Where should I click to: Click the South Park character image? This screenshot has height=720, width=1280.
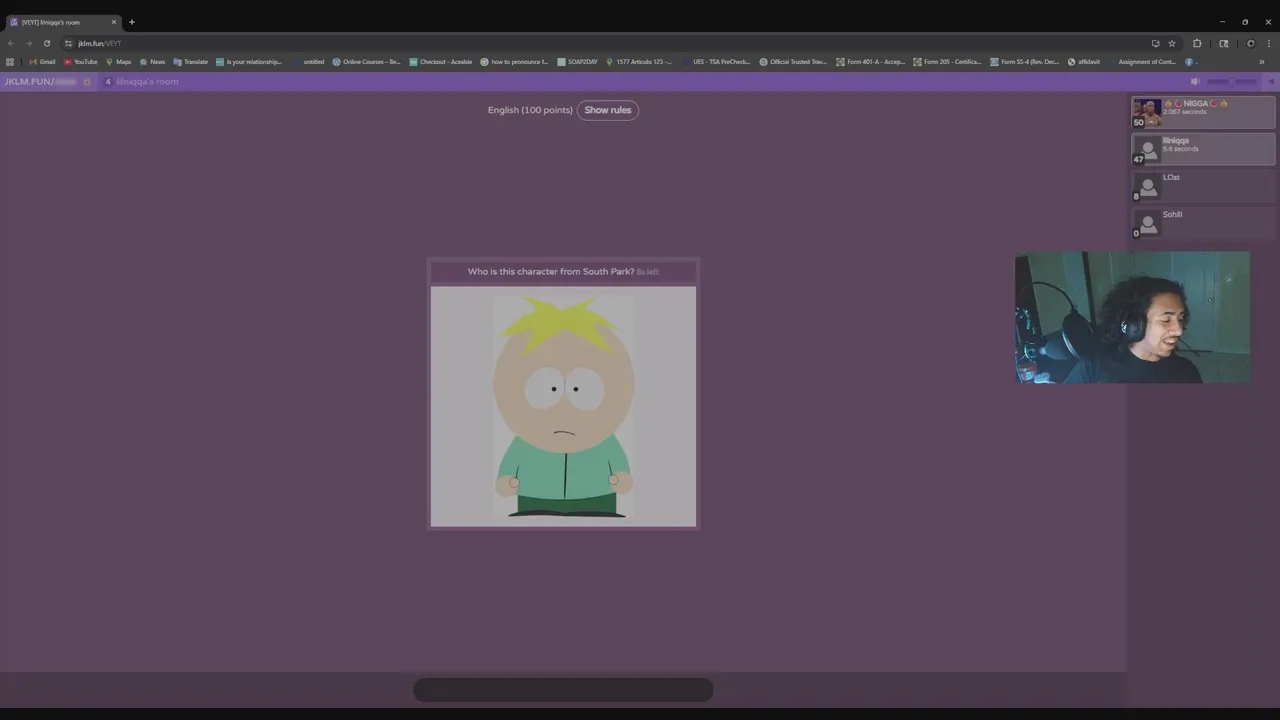point(563,406)
